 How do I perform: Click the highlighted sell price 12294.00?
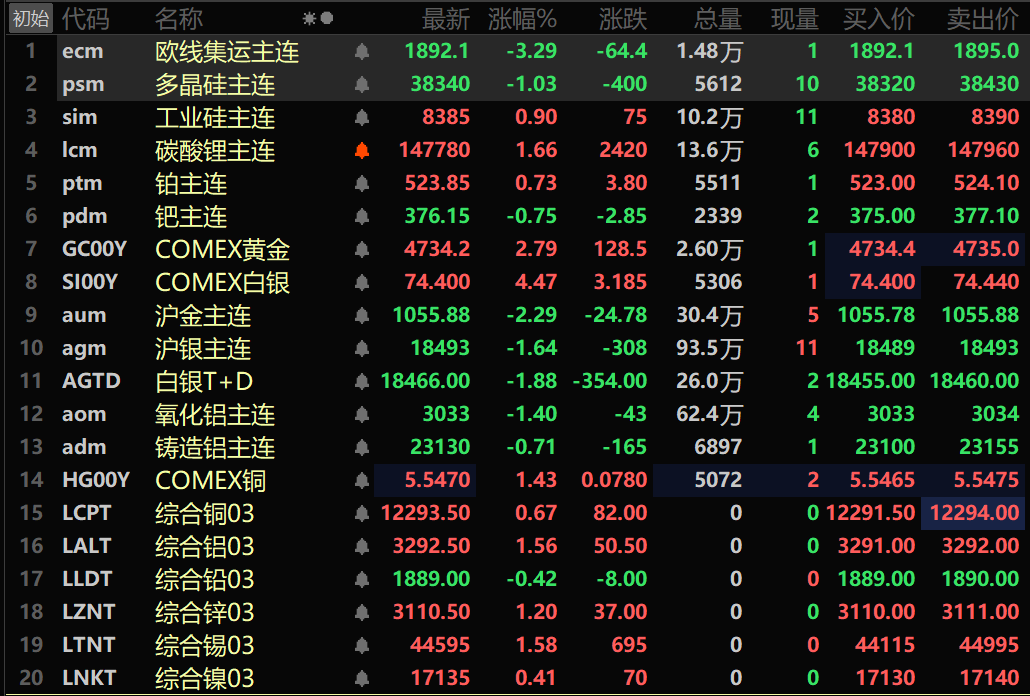[x=974, y=513]
